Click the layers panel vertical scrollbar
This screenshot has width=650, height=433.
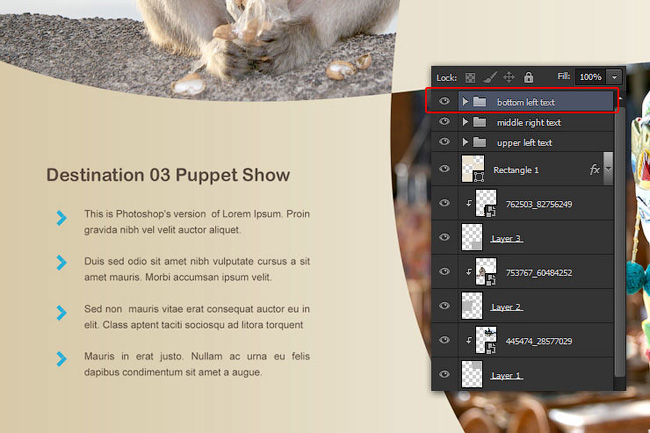(x=619, y=242)
